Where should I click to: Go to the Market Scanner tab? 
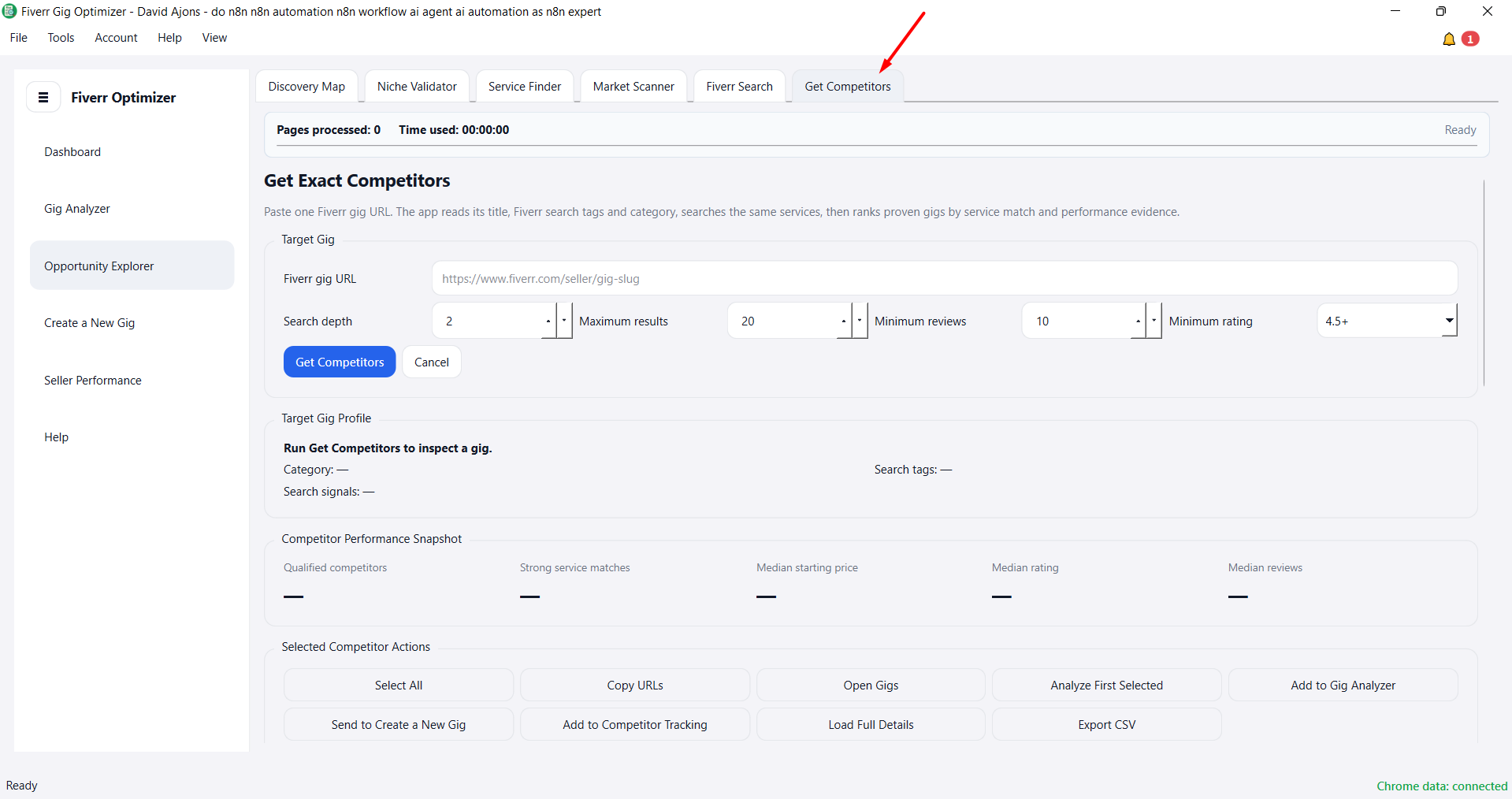tap(633, 87)
